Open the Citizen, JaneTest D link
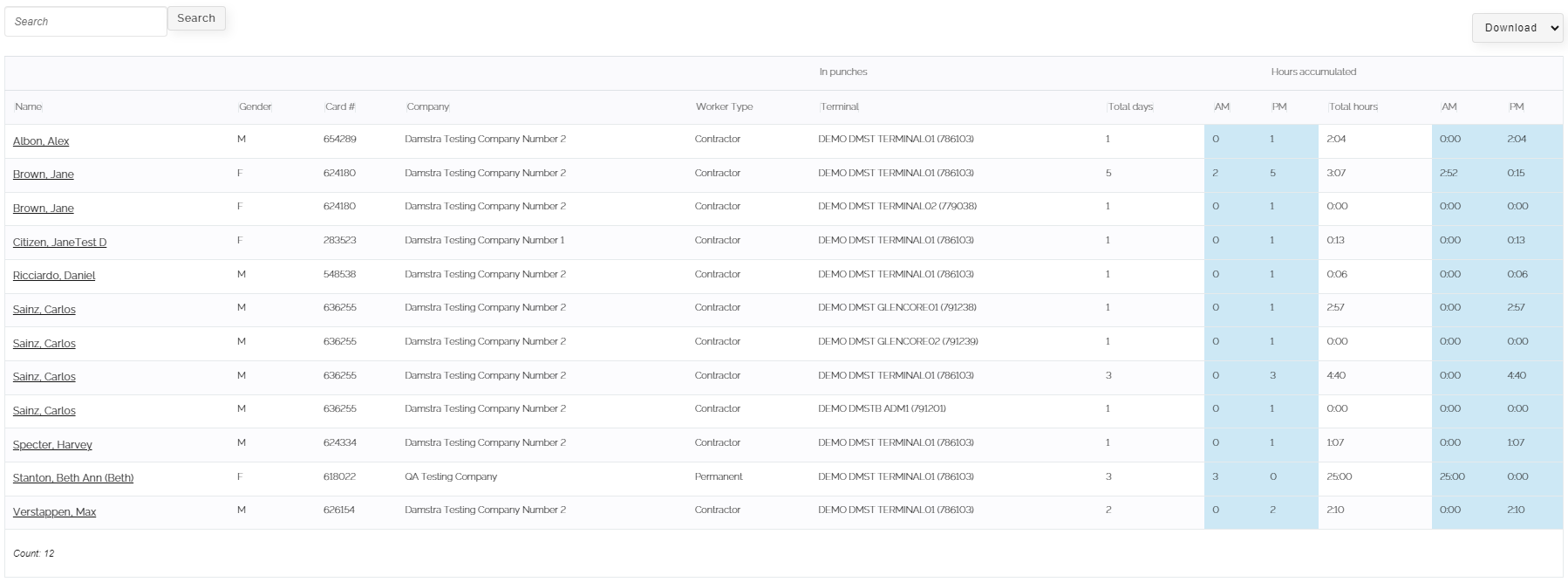 [59, 242]
